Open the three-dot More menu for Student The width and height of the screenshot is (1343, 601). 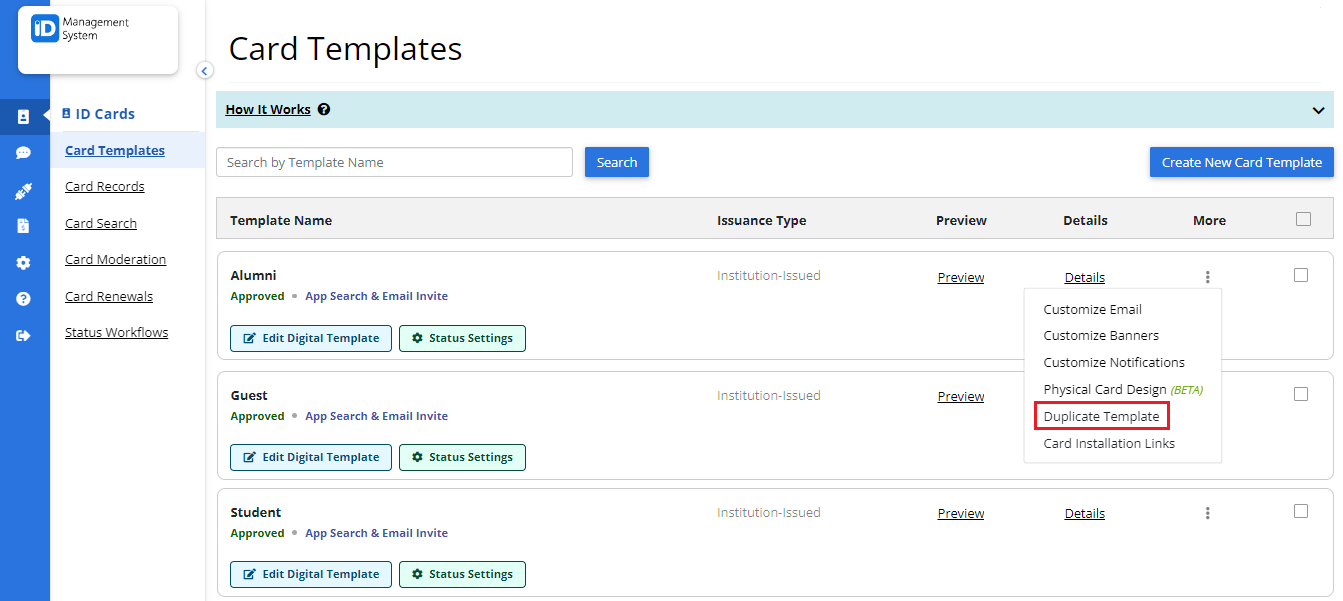1208,513
